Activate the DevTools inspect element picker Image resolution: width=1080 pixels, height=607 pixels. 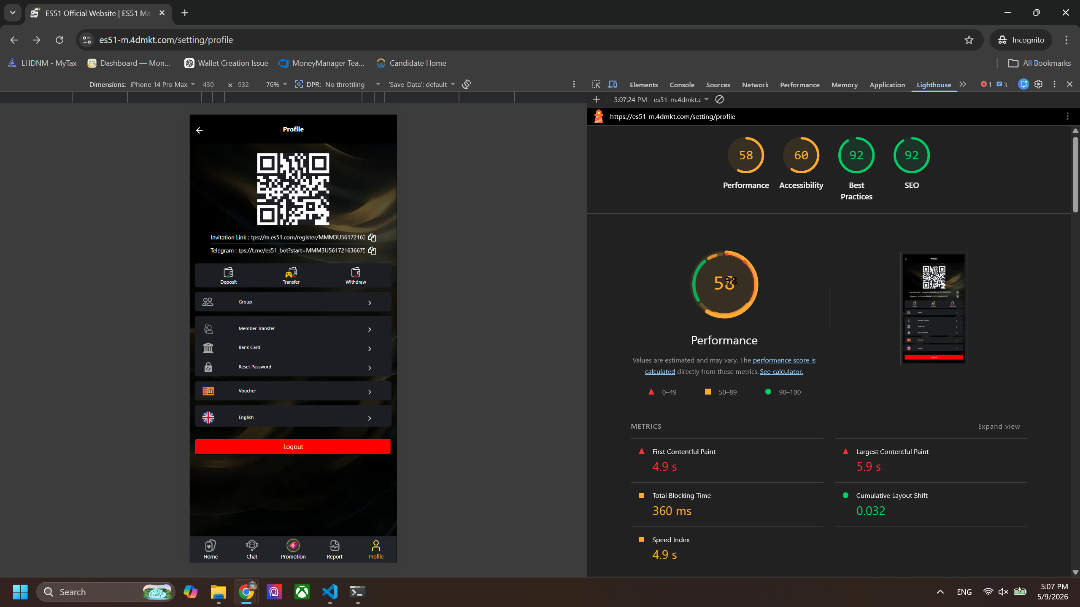(x=596, y=84)
